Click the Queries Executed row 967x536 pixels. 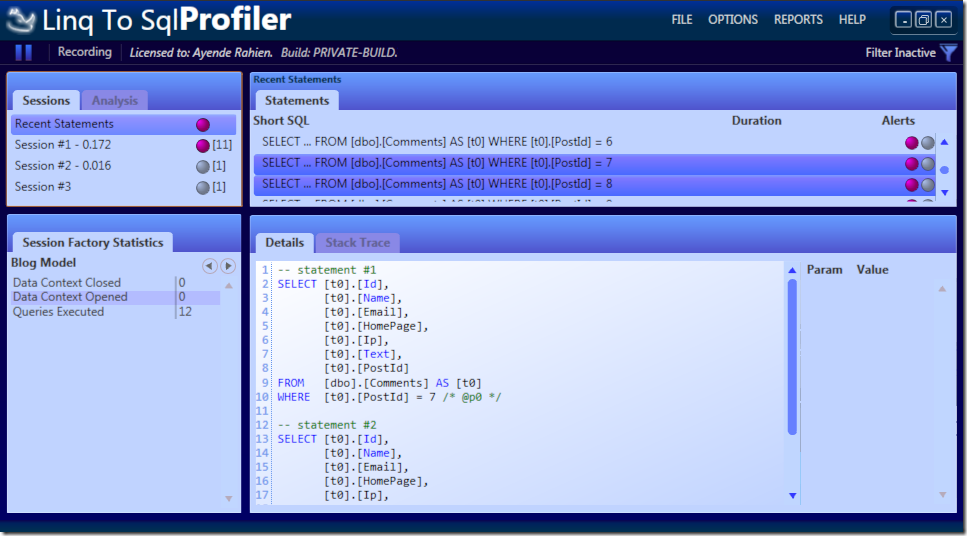115,312
